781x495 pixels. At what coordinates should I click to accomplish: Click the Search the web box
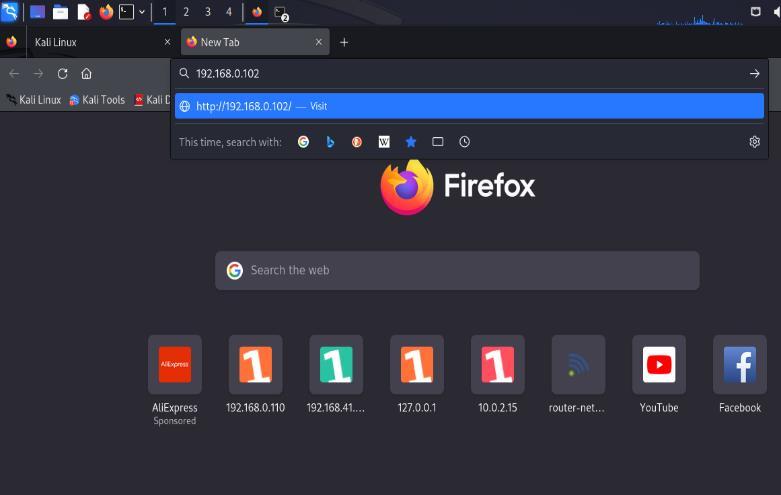(x=457, y=270)
